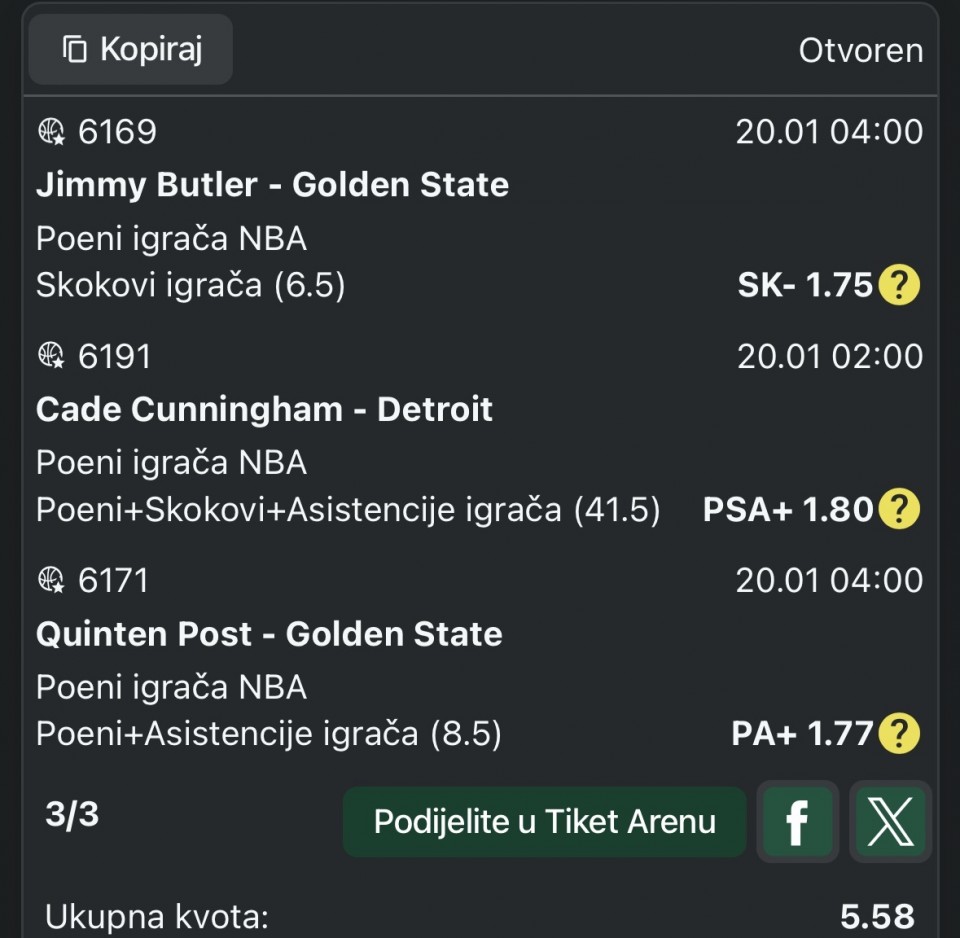Click basketball icon beside event 6191
The image size is (960, 938).
click(x=51, y=356)
